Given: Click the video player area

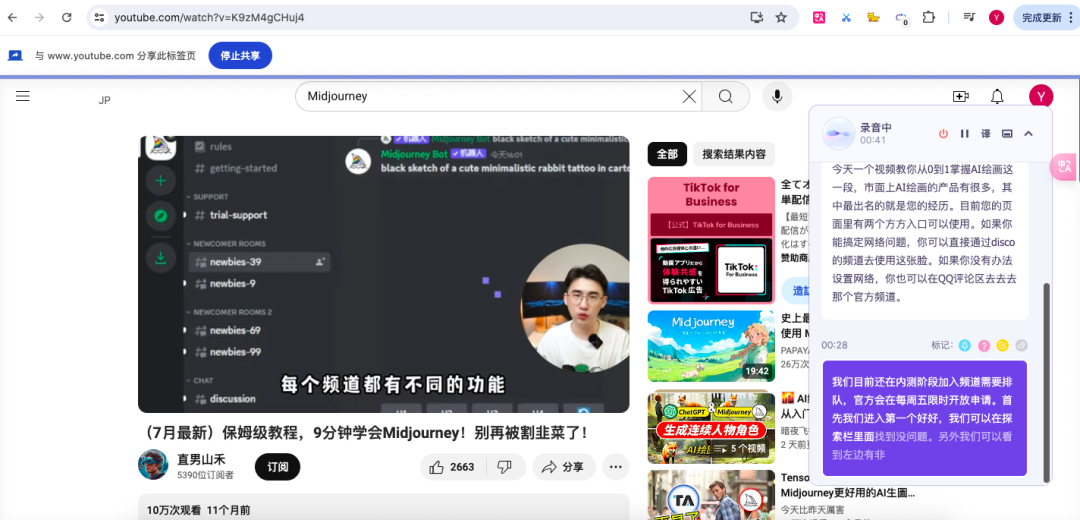Looking at the screenshot, I should (384, 274).
